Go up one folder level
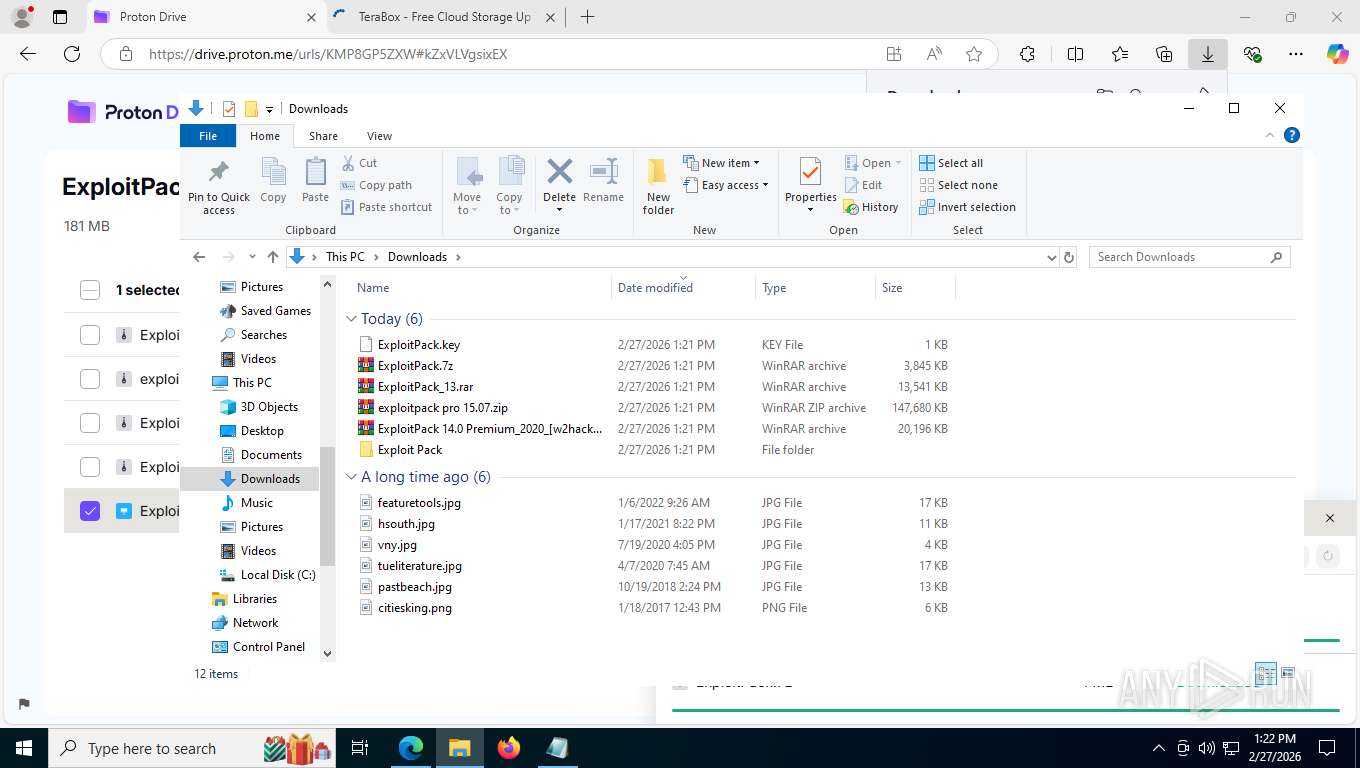 pos(272,257)
